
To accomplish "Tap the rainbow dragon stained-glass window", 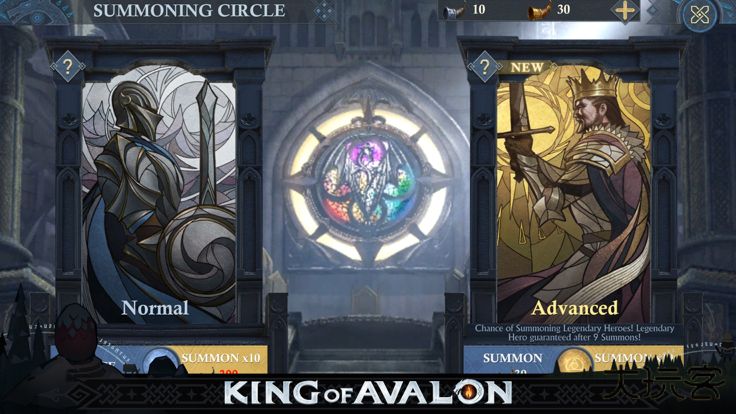I will tap(368, 184).
